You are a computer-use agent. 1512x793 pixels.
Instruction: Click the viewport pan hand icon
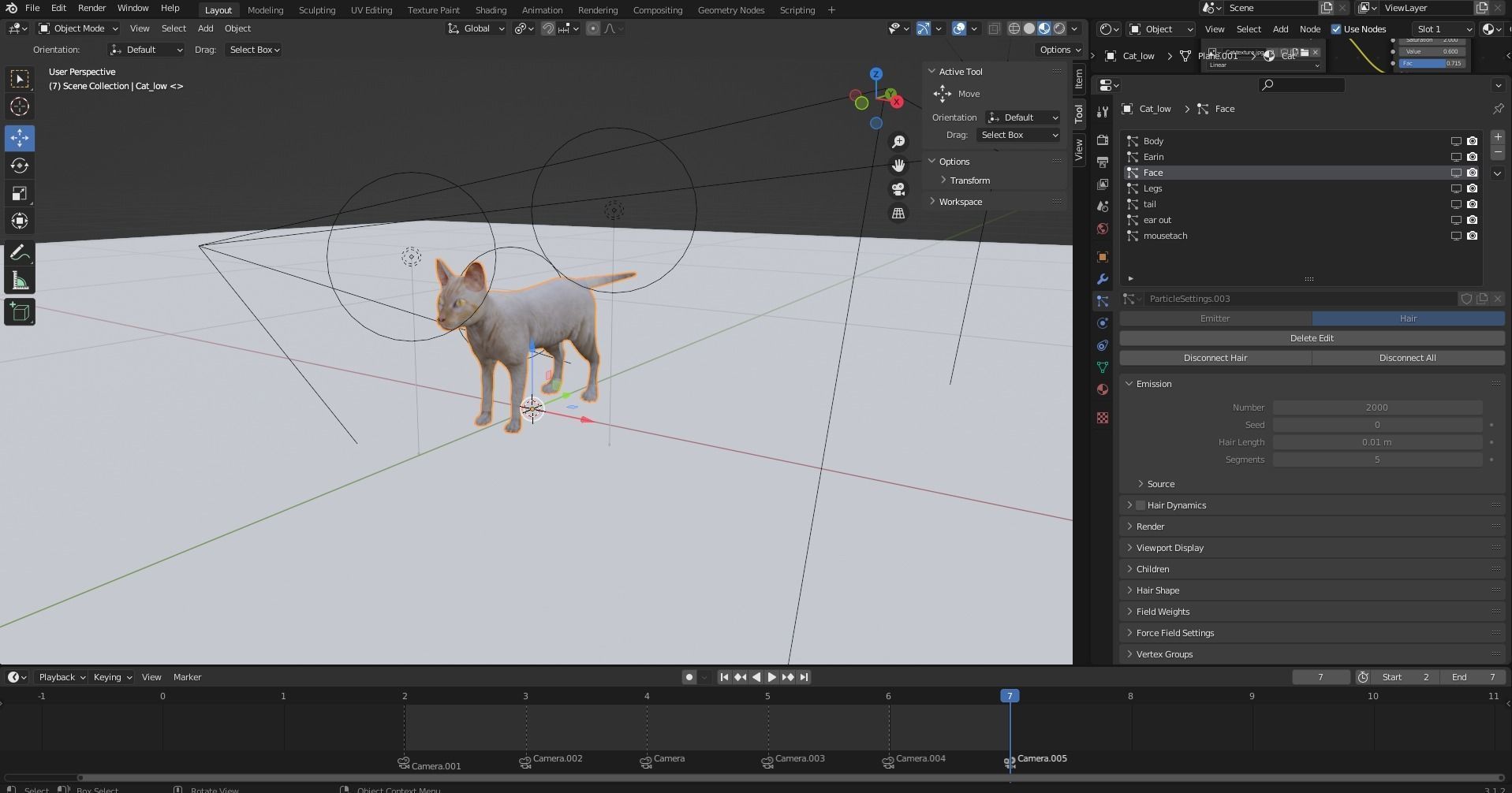(898, 166)
